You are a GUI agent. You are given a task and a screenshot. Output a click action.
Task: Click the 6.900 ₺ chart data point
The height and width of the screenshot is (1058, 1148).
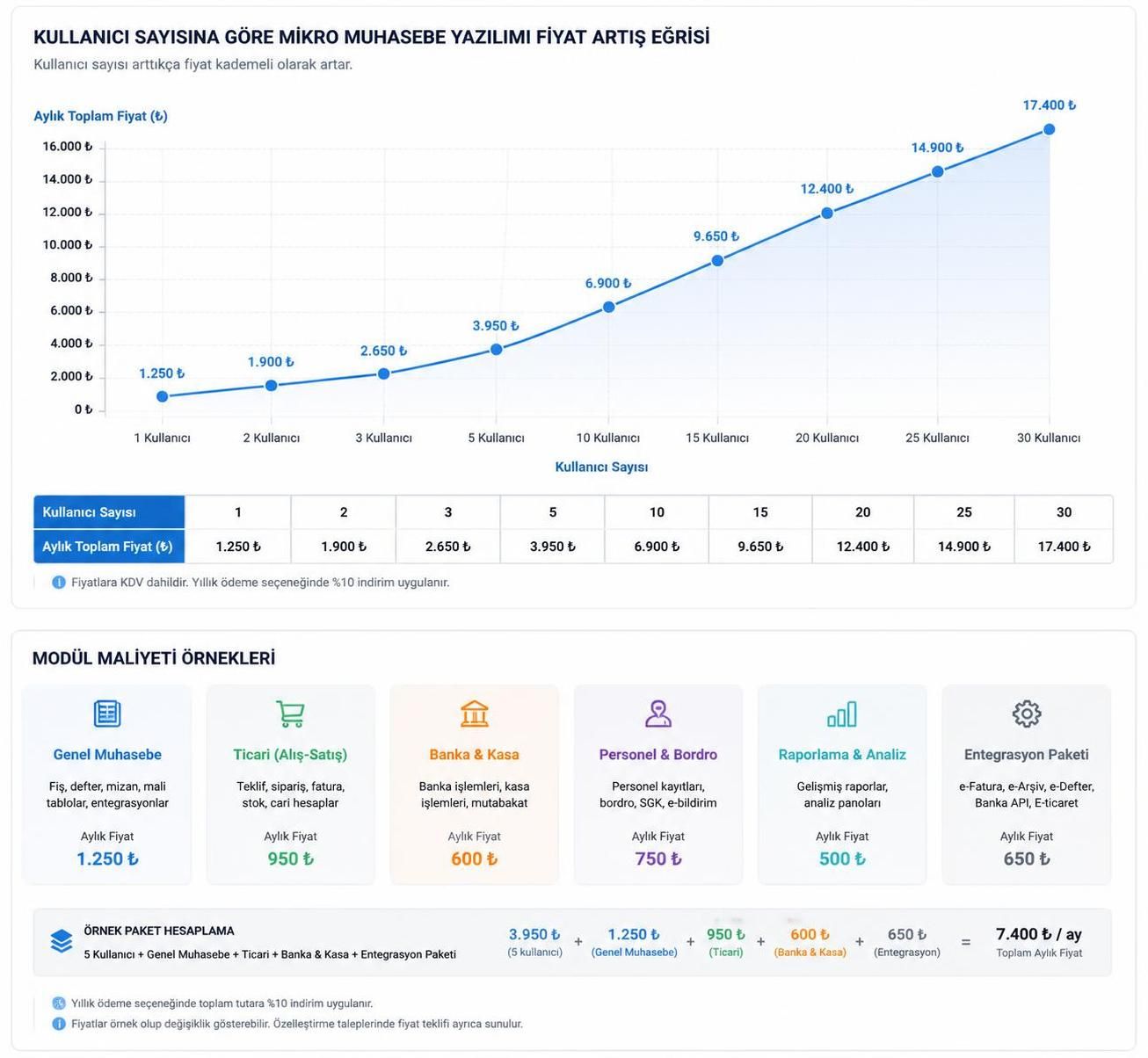pos(609,307)
